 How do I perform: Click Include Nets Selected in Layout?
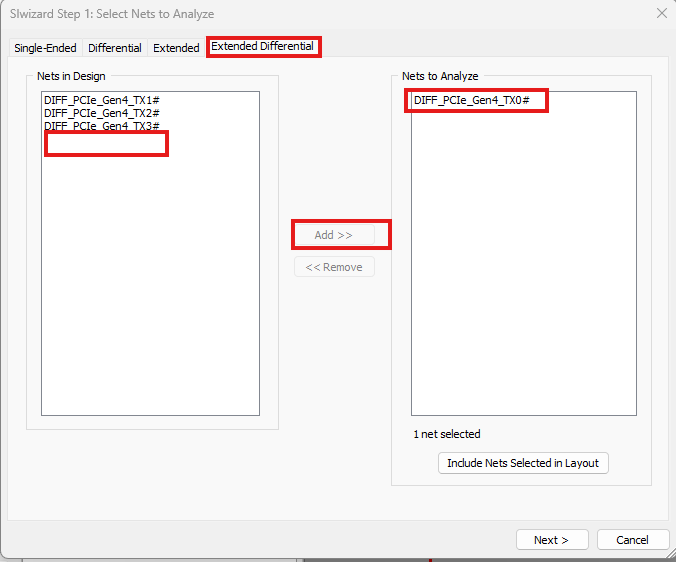click(523, 463)
